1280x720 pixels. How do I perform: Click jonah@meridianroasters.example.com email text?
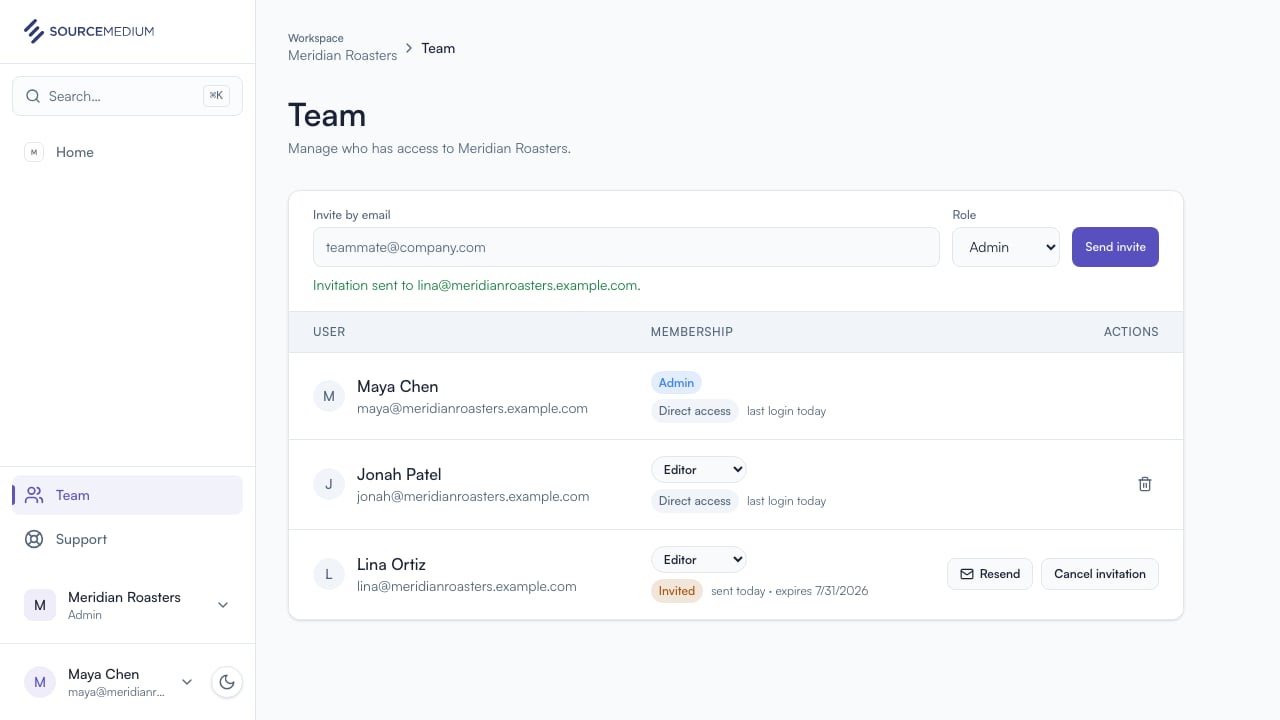click(x=473, y=496)
